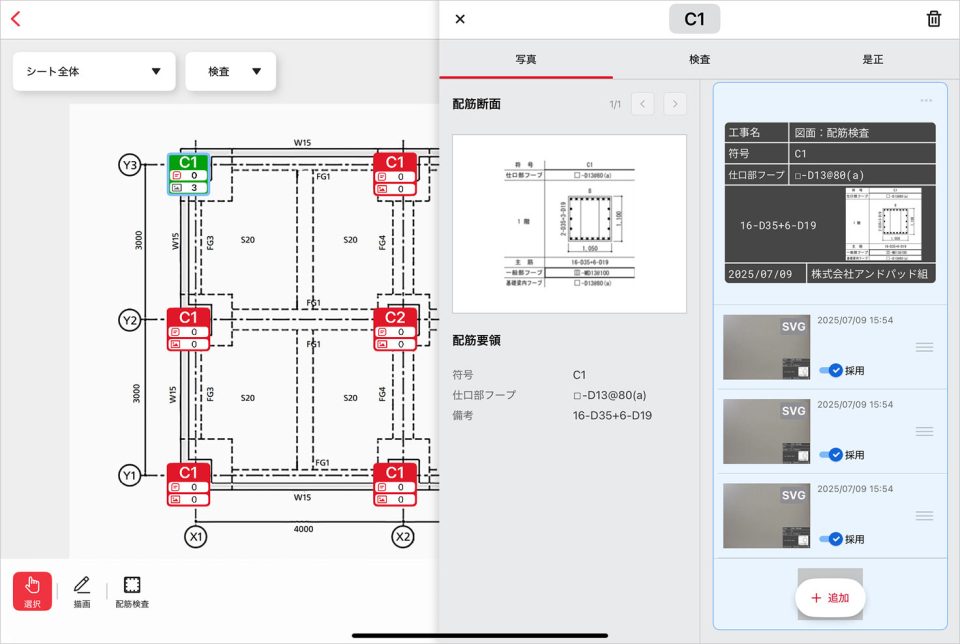Close the C1 detail panel
The height and width of the screenshot is (644, 960).
pos(460,19)
